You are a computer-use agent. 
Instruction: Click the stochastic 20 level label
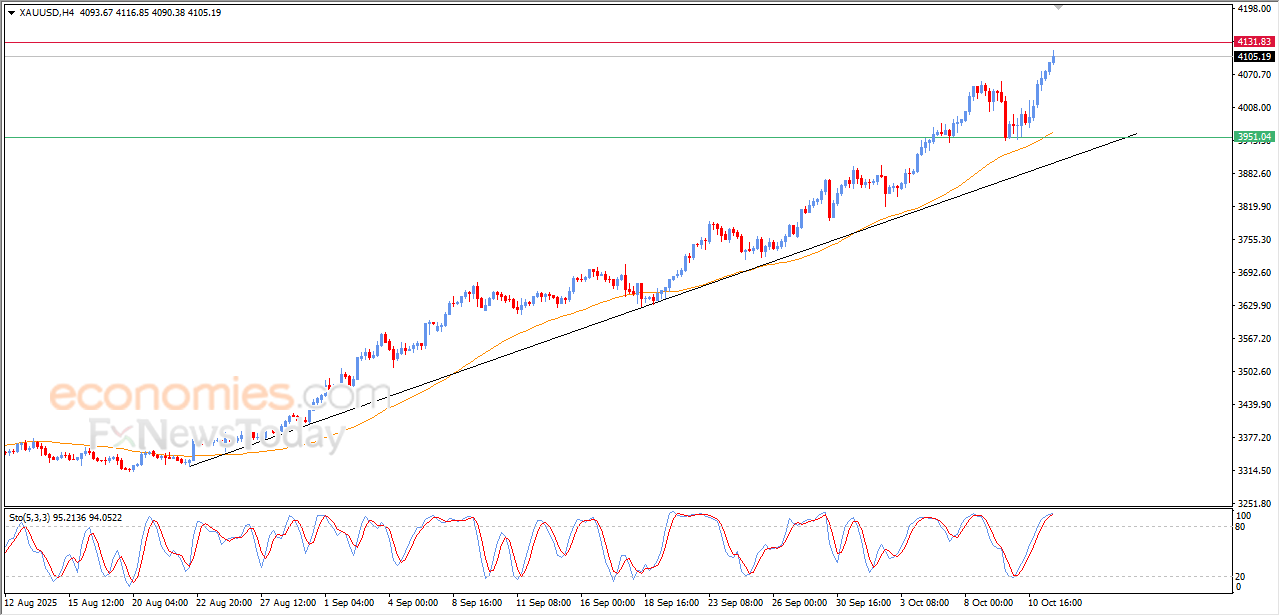[1242, 575]
